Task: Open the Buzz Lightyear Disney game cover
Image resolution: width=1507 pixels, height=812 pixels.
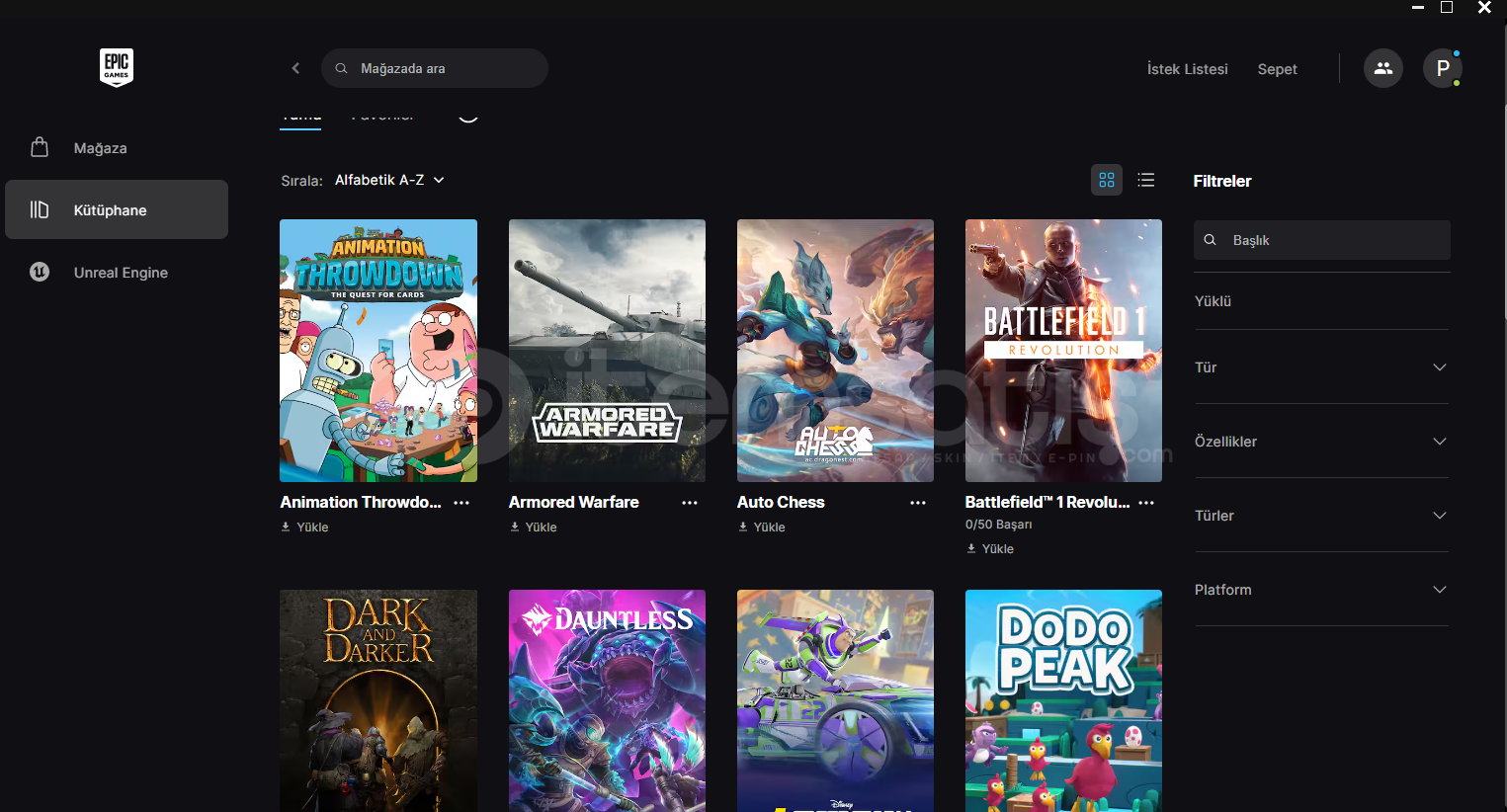Action: tap(835, 700)
